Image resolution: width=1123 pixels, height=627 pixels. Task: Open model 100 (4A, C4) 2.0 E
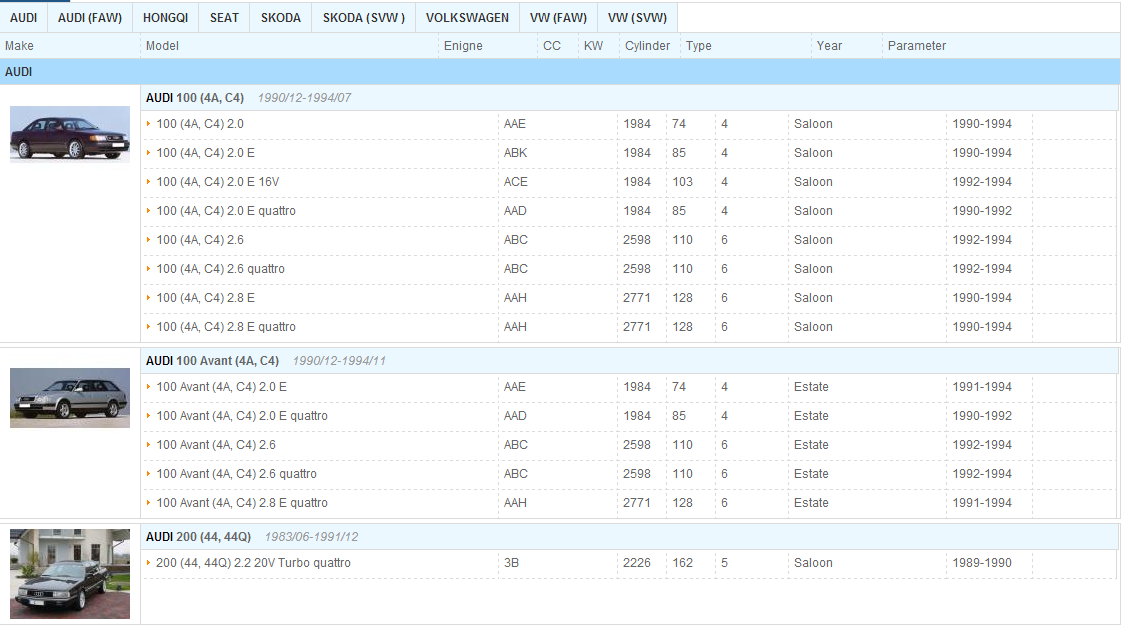206,153
